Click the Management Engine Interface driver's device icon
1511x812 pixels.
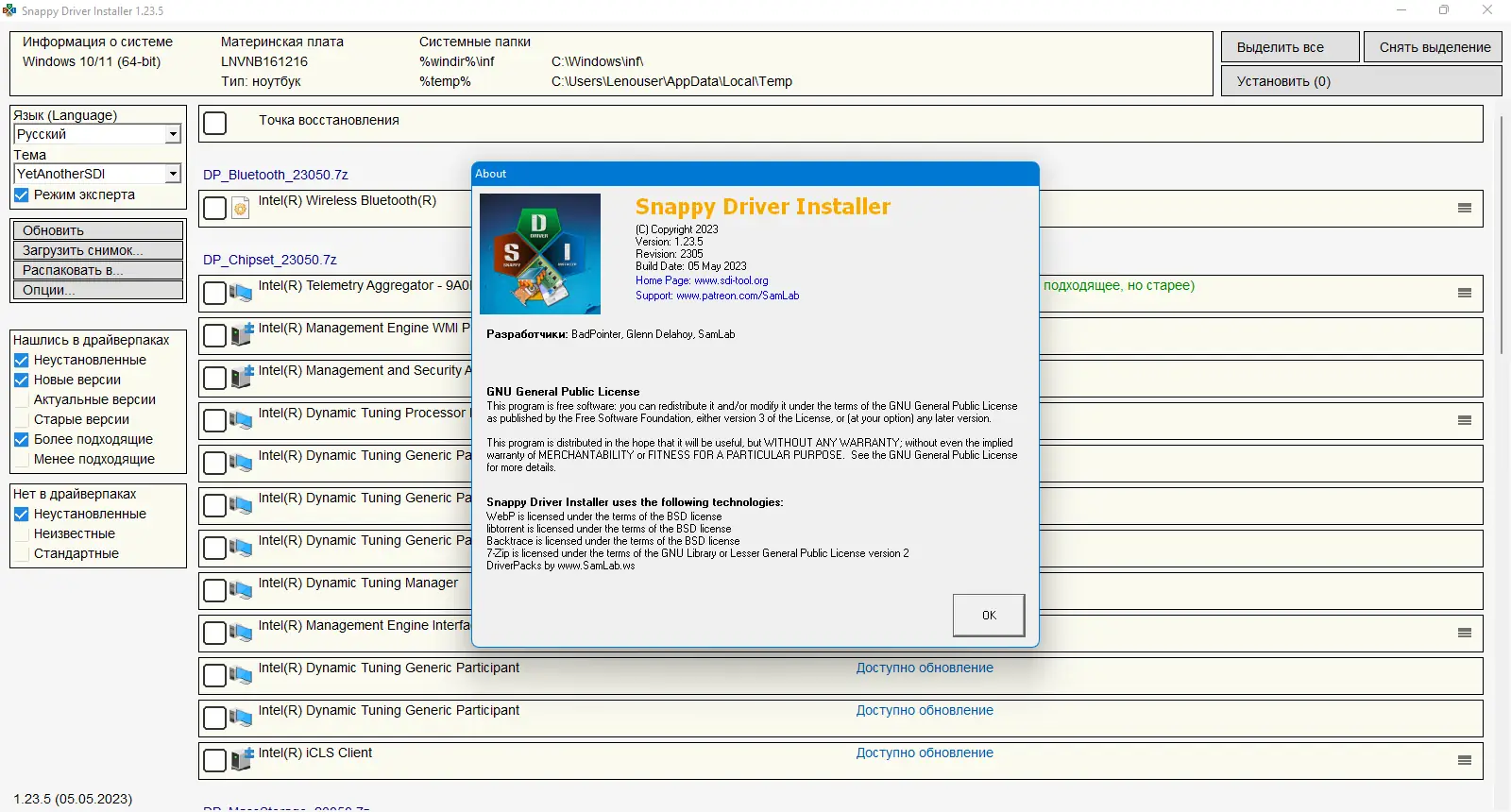click(x=241, y=634)
